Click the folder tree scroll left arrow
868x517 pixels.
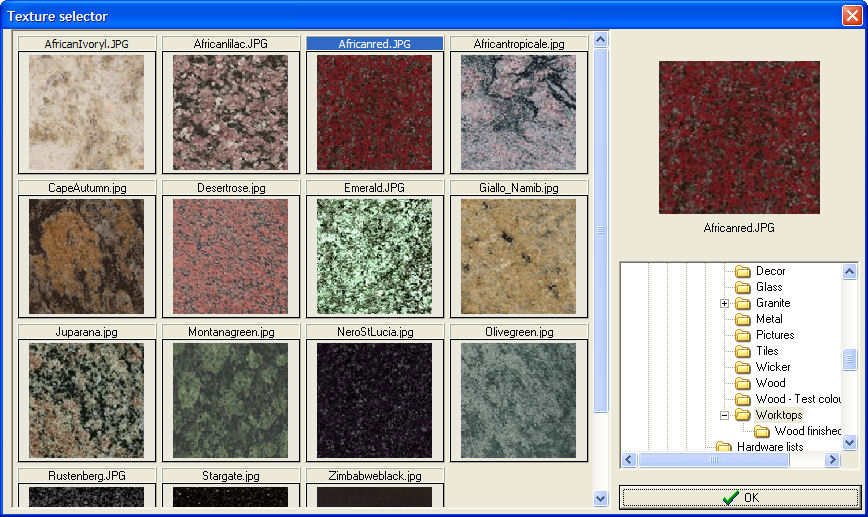pos(628,460)
